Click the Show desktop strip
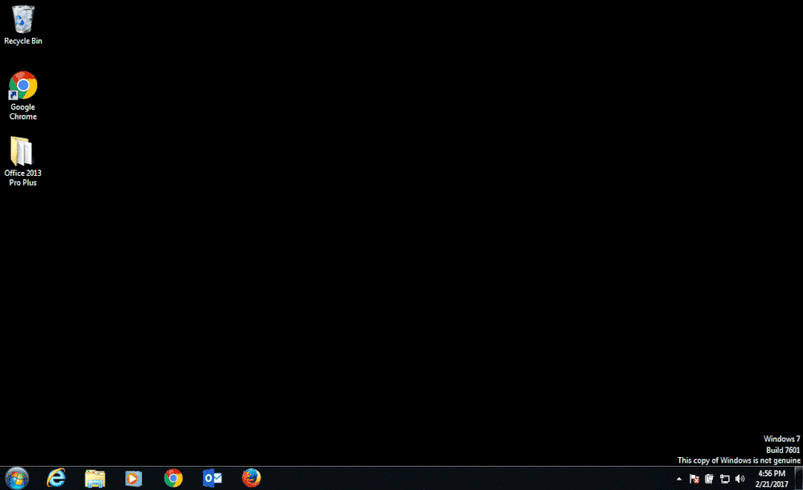 click(x=798, y=478)
